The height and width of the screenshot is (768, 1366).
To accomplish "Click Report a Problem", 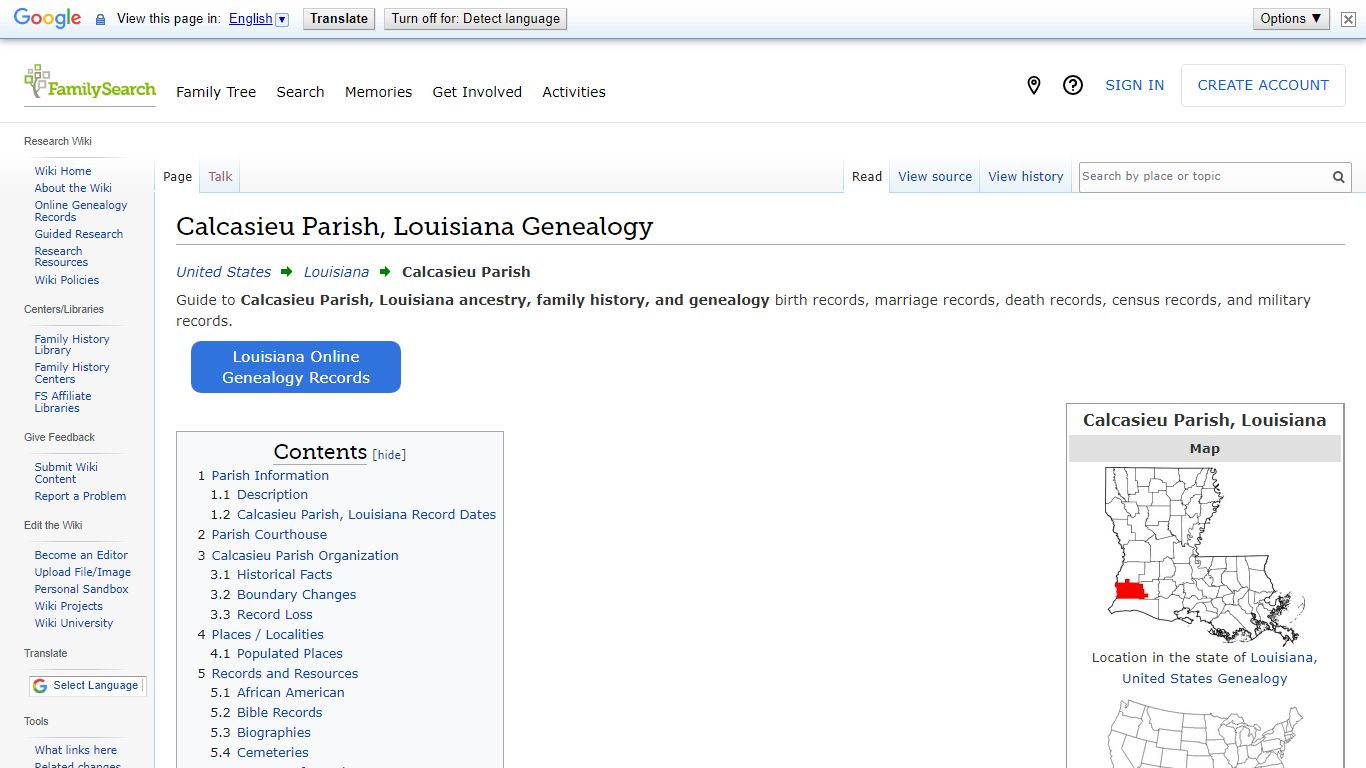I will (80, 496).
